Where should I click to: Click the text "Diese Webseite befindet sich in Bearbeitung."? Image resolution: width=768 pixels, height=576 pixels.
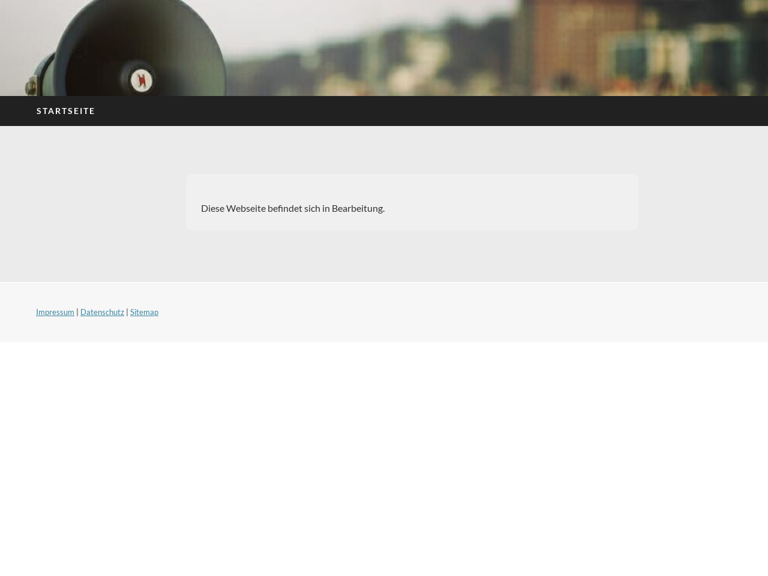tap(292, 208)
